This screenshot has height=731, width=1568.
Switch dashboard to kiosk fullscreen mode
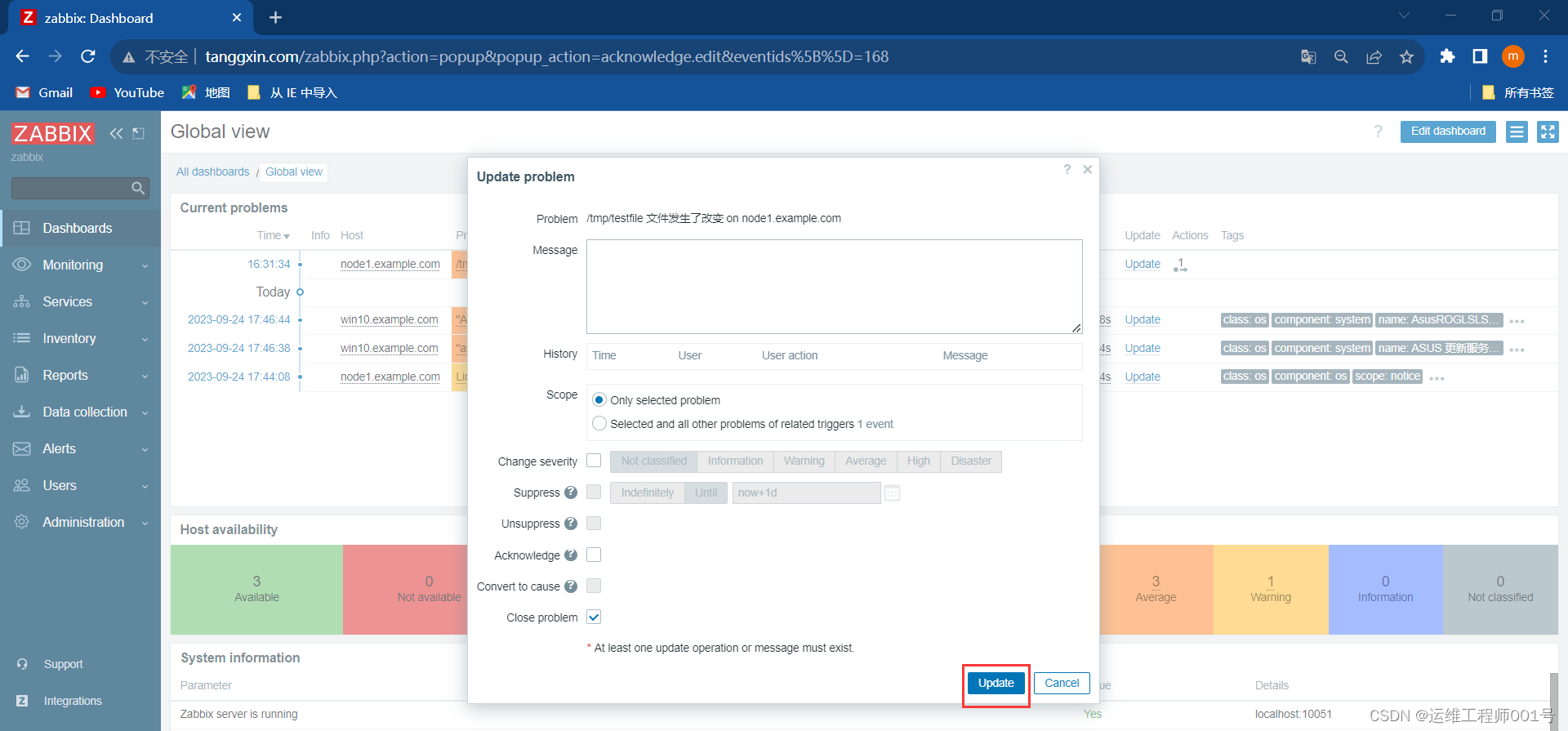(x=1548, y=131)
